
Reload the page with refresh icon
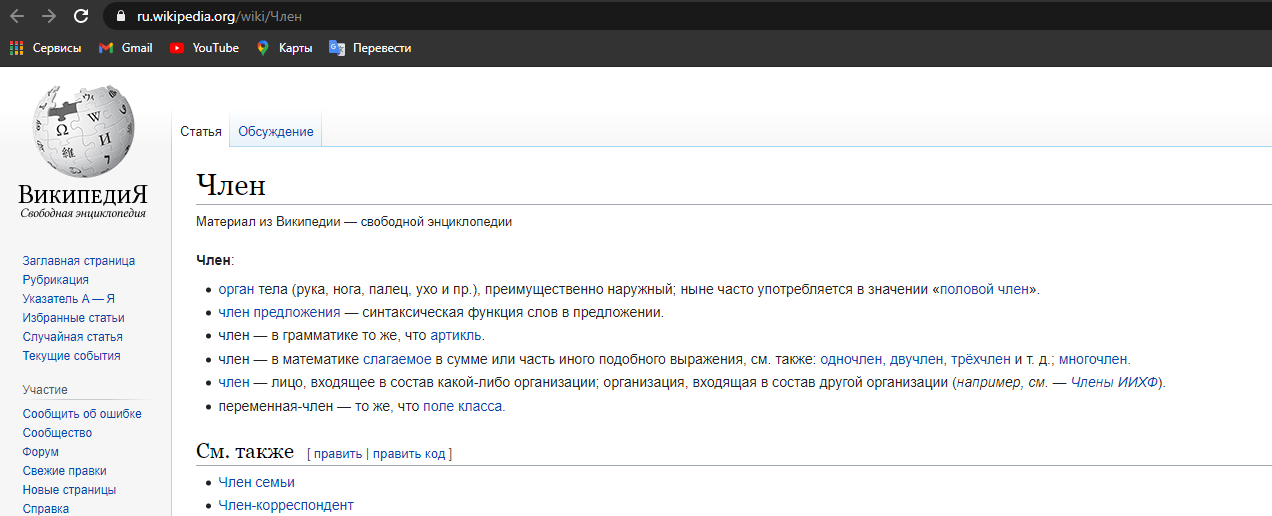(81, 16)
